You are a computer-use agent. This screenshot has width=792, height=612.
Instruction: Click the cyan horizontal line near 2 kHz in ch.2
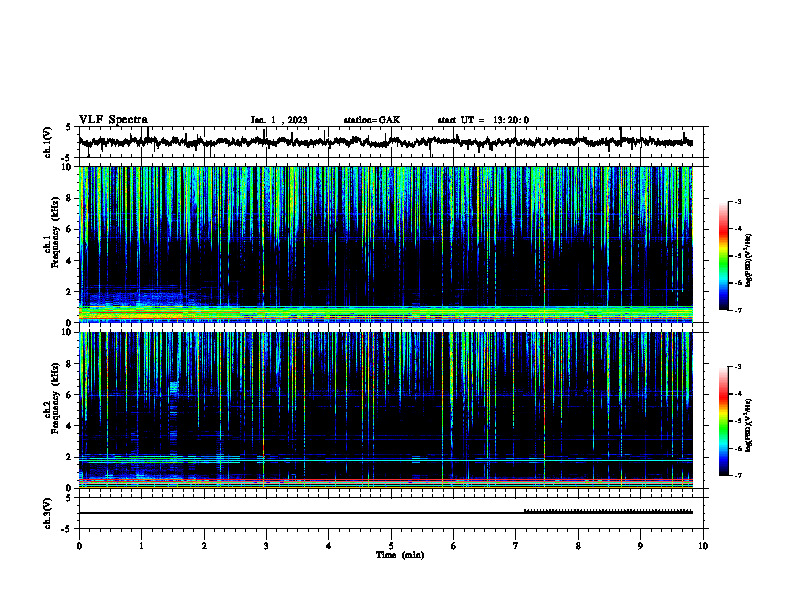pos(386,461)
